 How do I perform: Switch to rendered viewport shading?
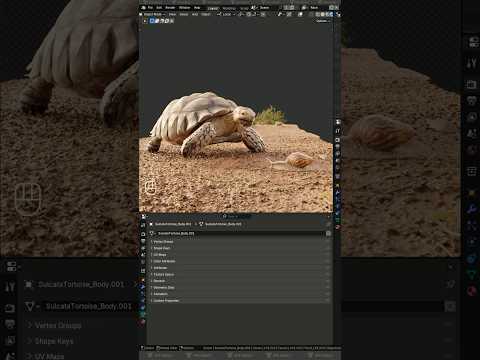click(331, 14)
